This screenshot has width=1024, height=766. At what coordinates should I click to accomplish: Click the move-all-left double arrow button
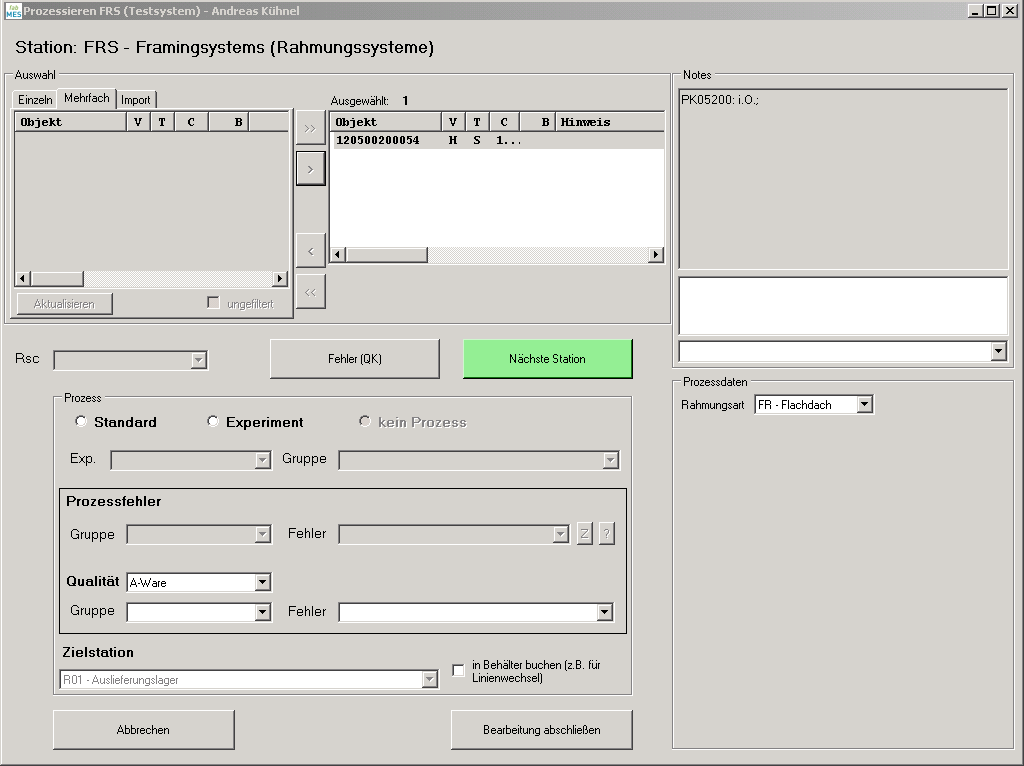coord(310,291)
